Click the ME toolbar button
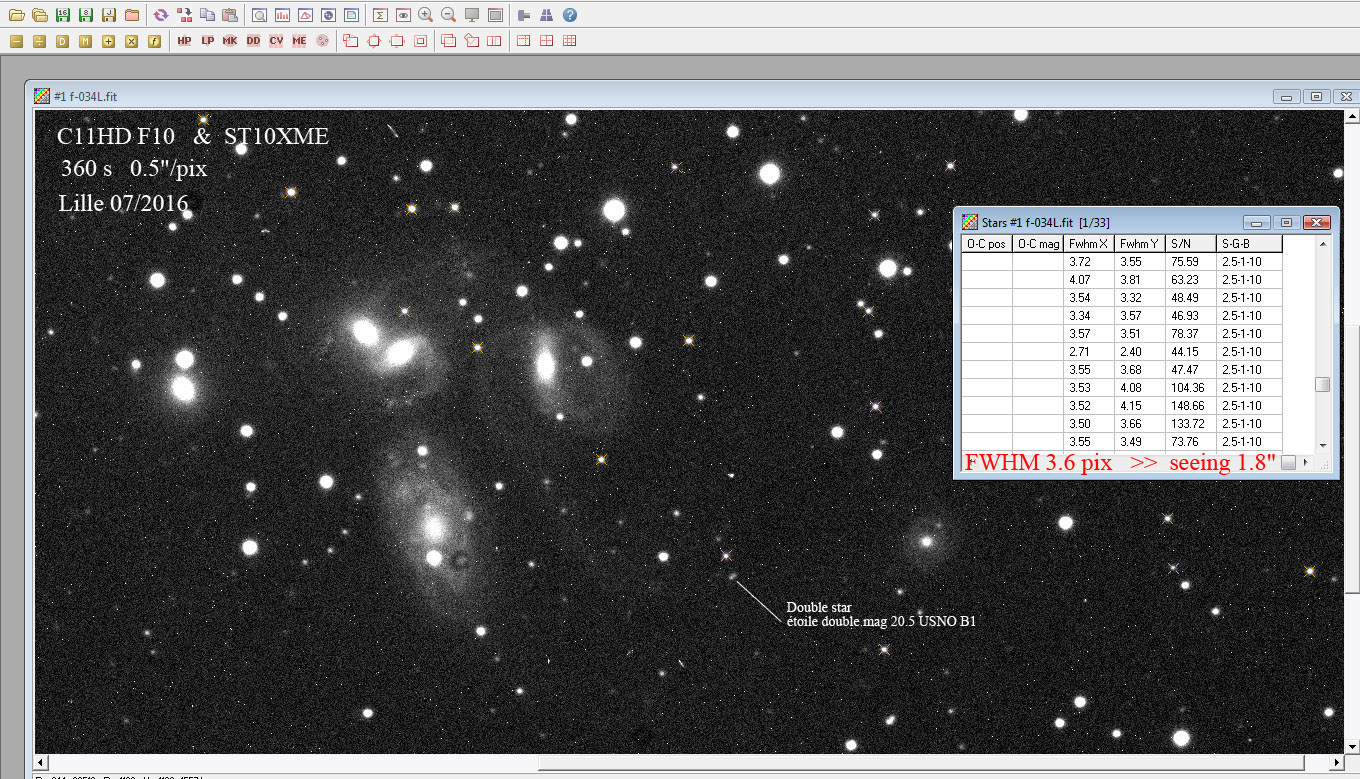1360x779 pixels. [x=299, y=41]
